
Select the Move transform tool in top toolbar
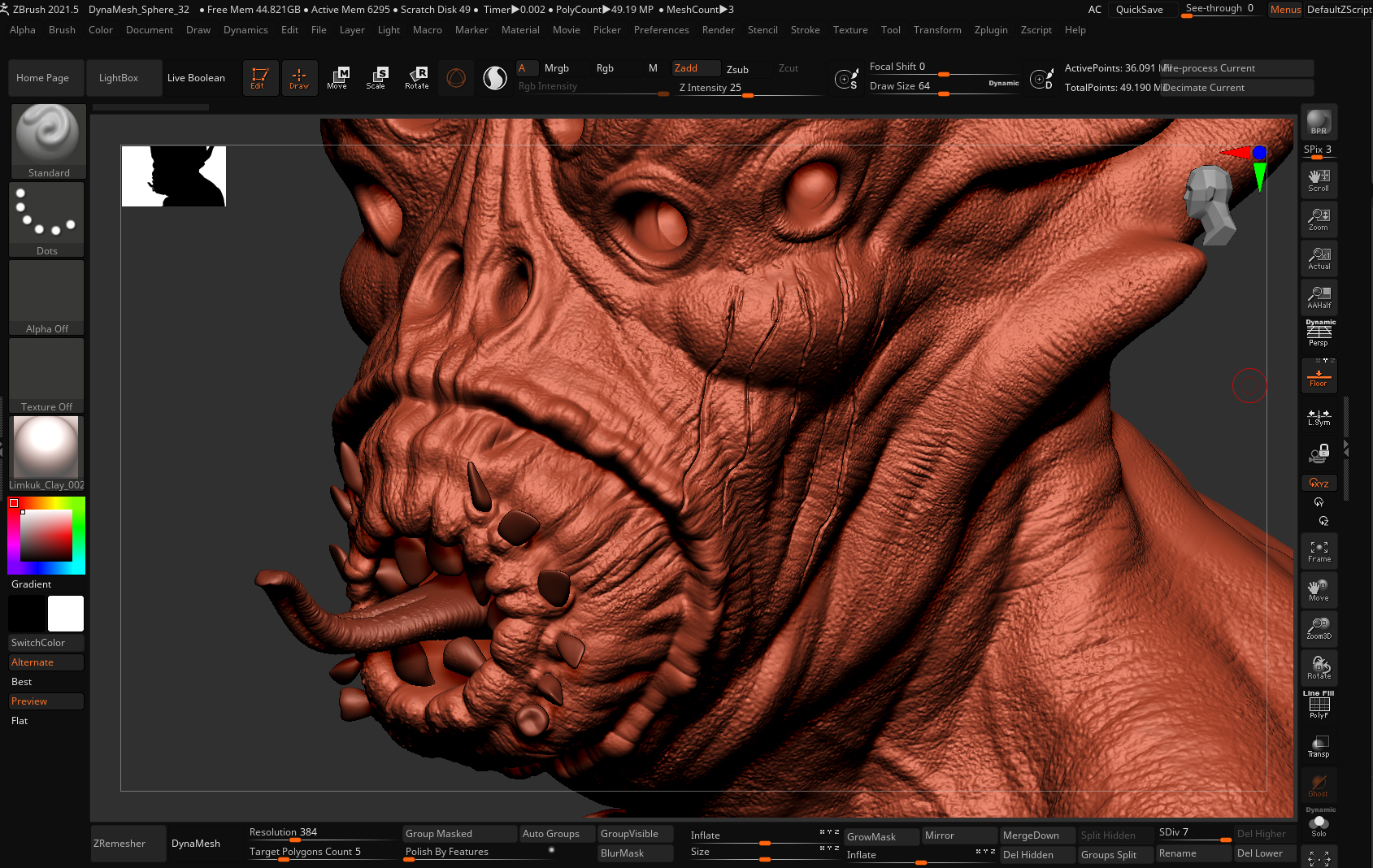pos(337,78)
